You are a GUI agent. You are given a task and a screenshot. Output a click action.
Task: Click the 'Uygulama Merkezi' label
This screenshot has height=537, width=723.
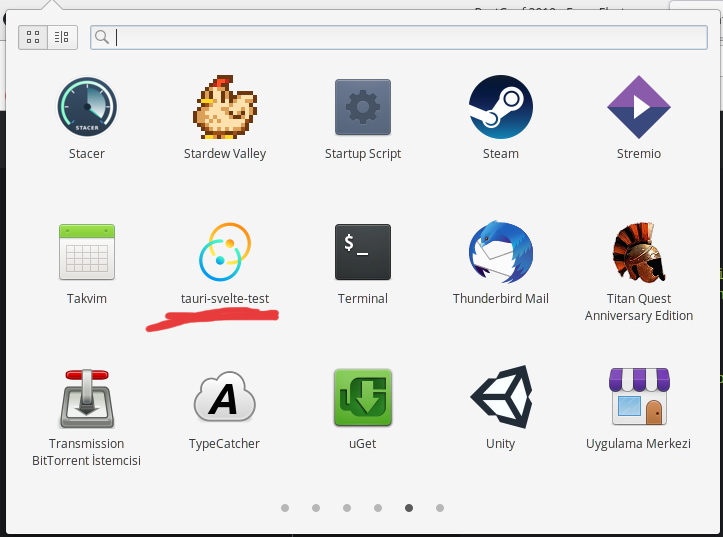[639, 443]
